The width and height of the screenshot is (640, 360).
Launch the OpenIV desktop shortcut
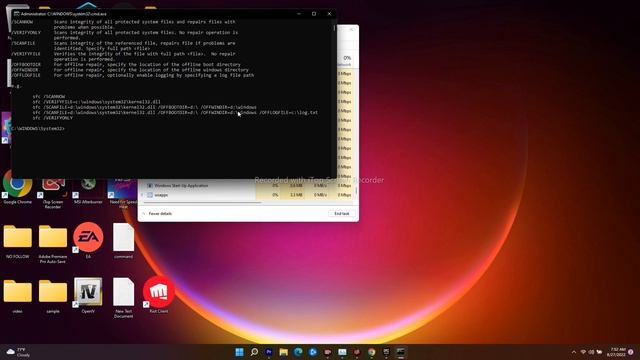(88, 295)
